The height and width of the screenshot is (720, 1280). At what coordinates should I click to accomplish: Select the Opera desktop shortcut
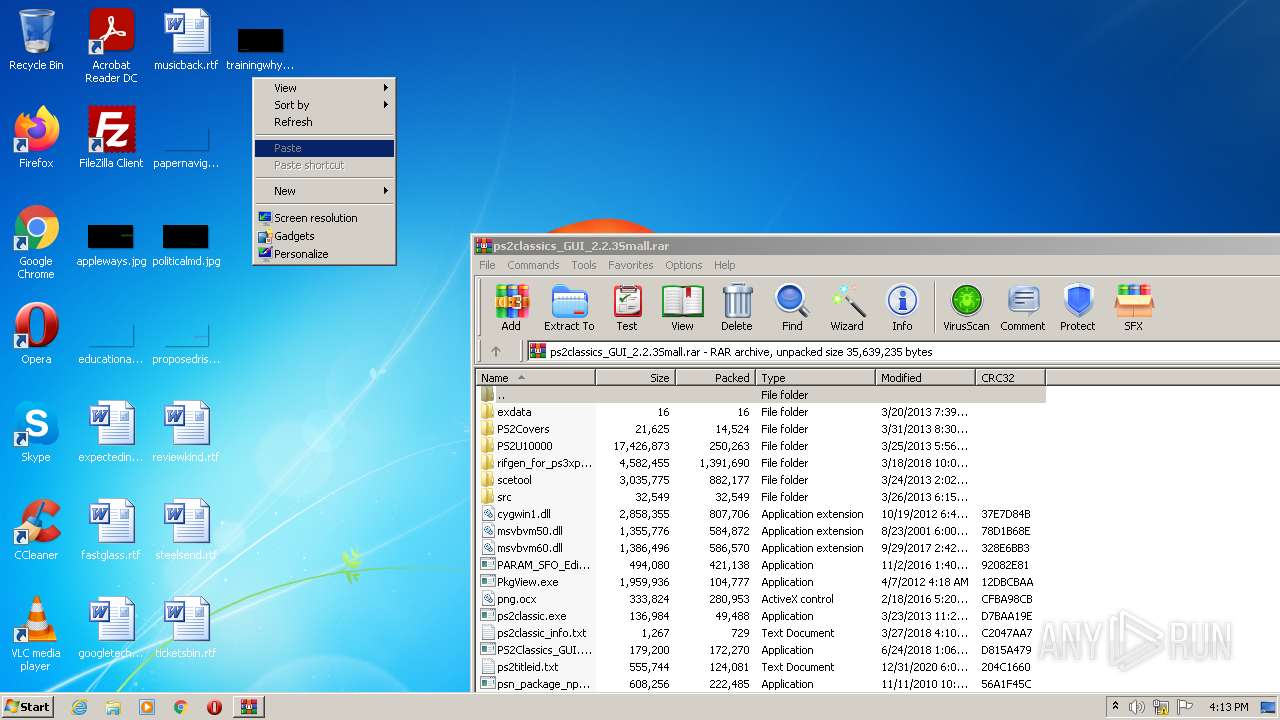coord(36,334)
